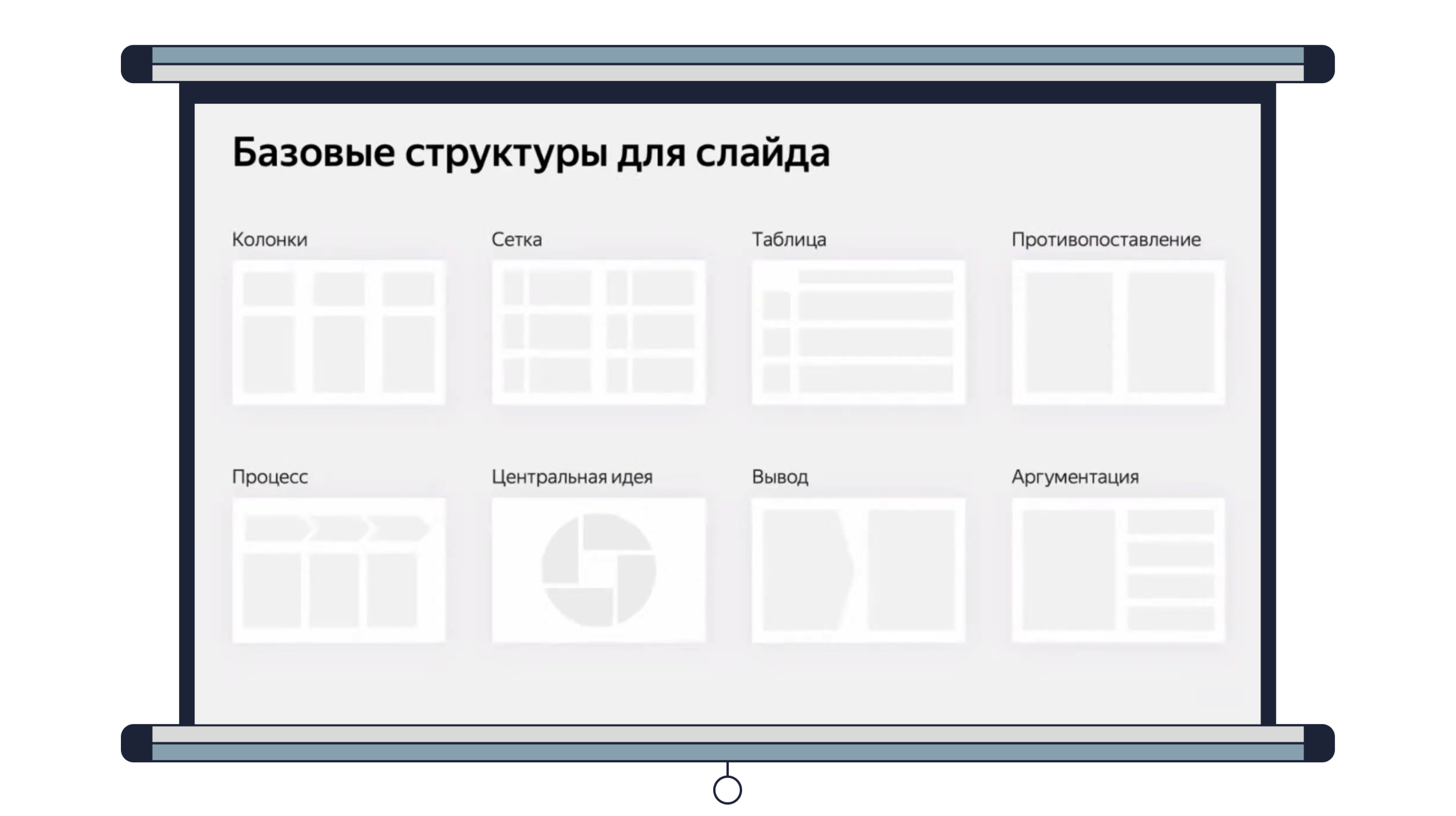Select the Процесс layout thumbnail
Screen dimensions: 1456x816
339,570
